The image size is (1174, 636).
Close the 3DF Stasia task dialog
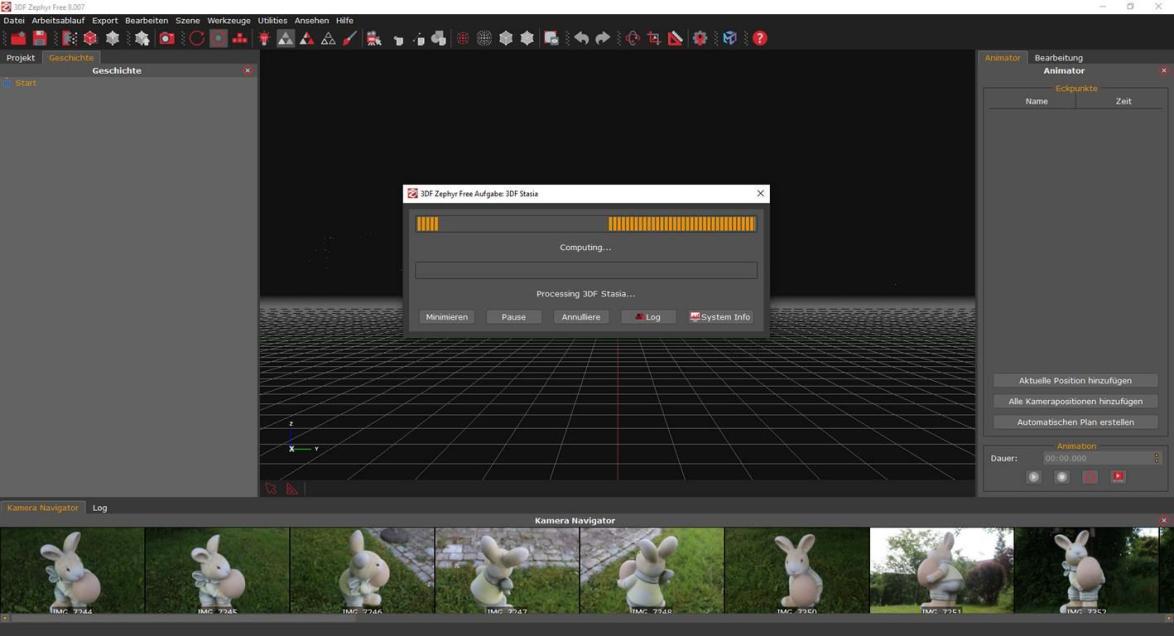click(x=761, y=193)
